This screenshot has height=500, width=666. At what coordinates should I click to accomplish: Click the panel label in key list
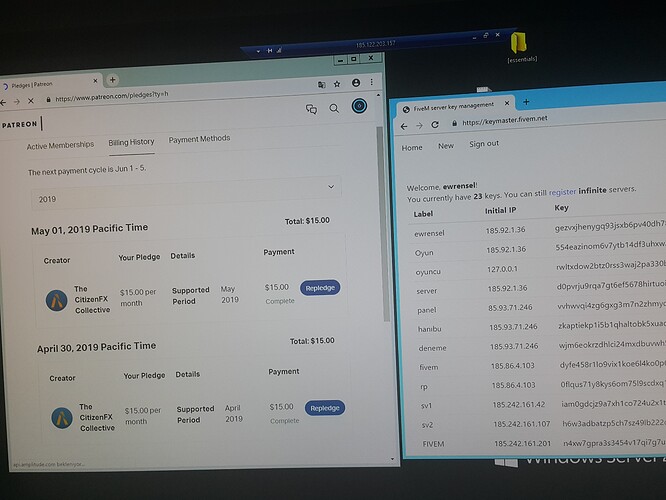coord(426,310)
